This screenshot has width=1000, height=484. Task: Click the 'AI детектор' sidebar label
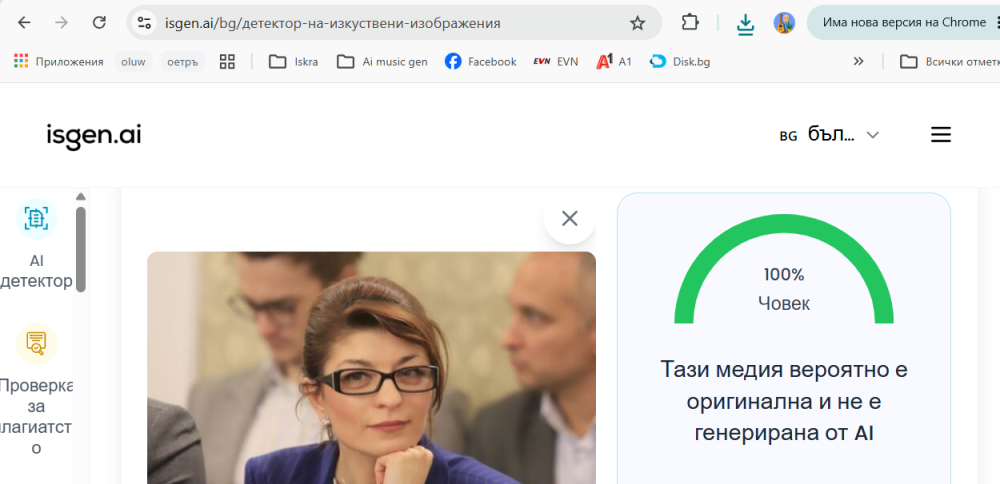click(x=36, y=270)
